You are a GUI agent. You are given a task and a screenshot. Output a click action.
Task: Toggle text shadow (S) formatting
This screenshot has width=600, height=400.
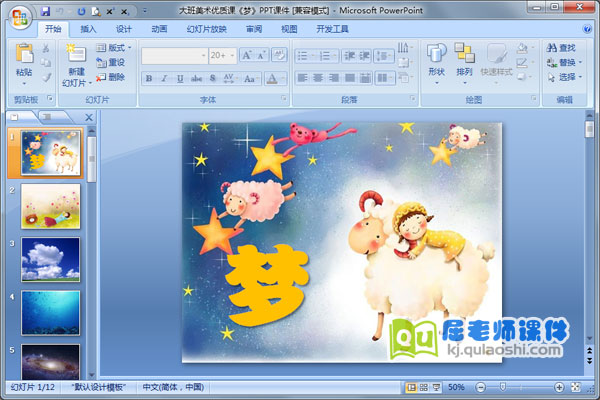[213, 78]
